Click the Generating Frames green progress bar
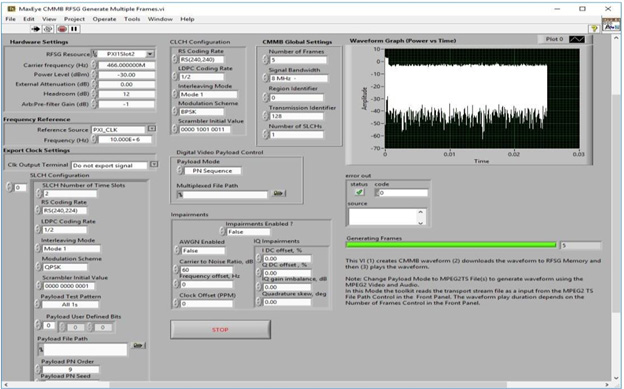 tap(451, 245)
